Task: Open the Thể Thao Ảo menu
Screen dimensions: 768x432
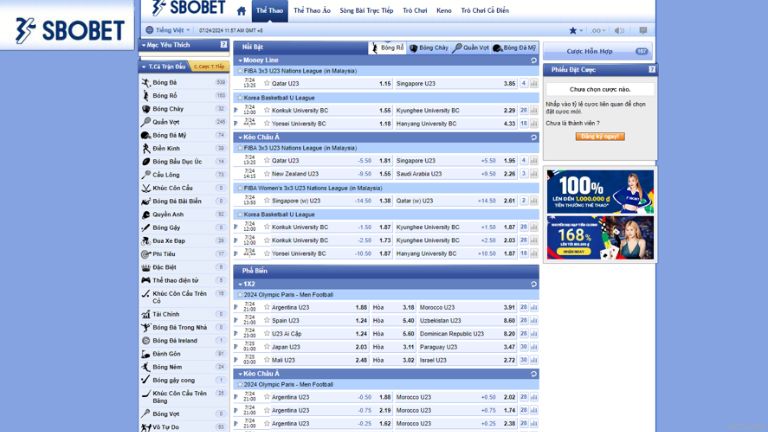Action: (312, 10)
